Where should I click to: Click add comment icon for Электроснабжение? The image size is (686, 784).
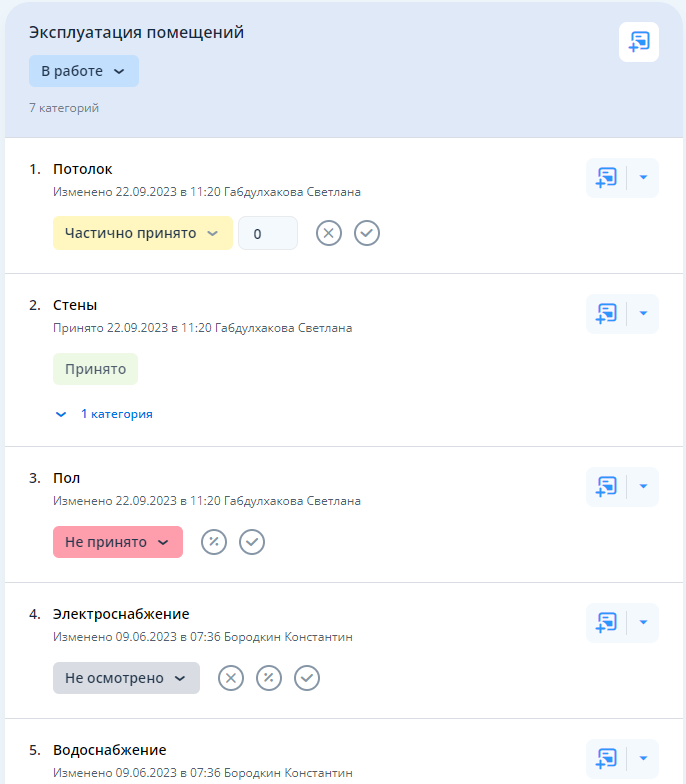coord(606,623)
